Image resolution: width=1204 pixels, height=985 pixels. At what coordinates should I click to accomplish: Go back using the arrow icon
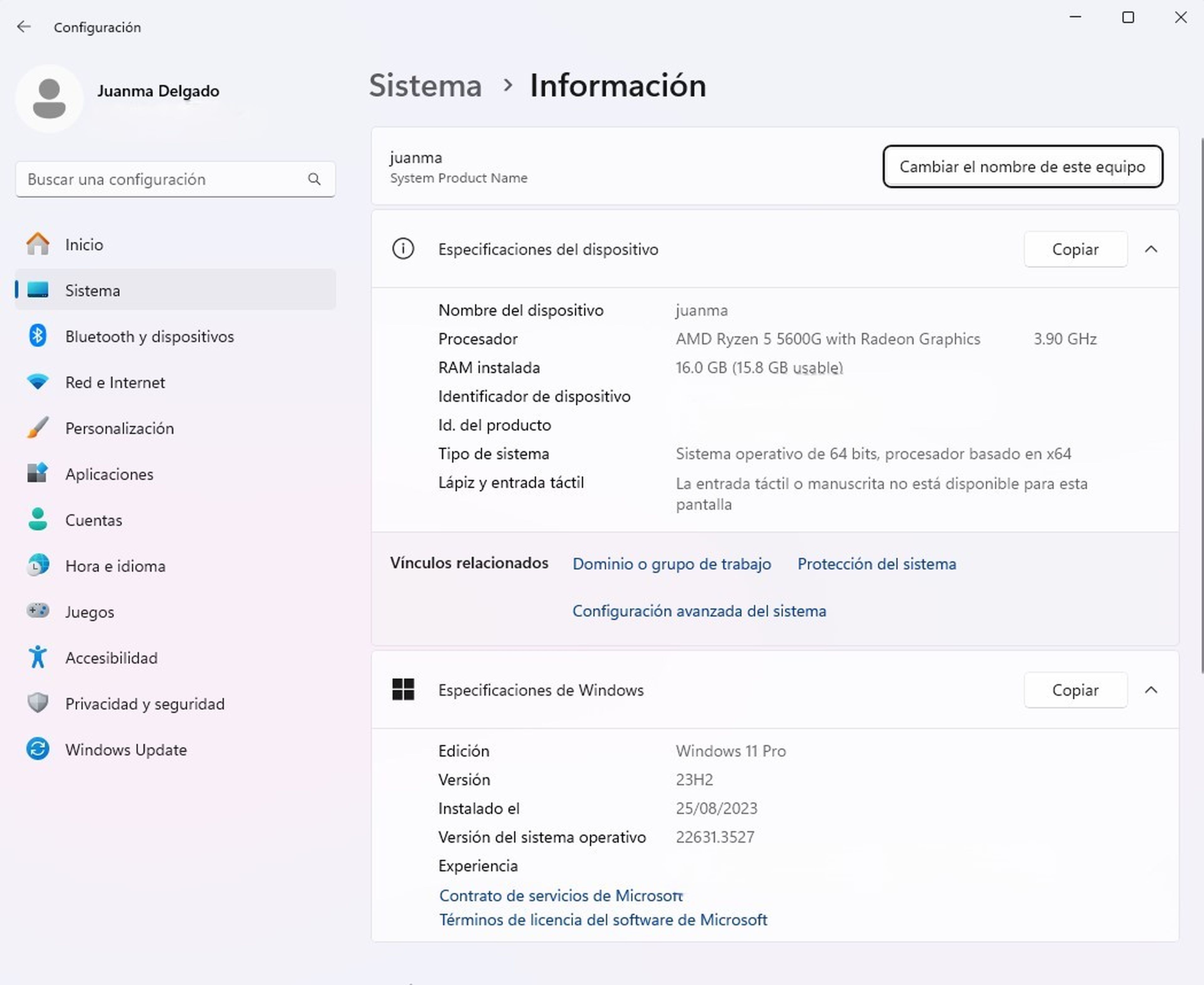24,27
